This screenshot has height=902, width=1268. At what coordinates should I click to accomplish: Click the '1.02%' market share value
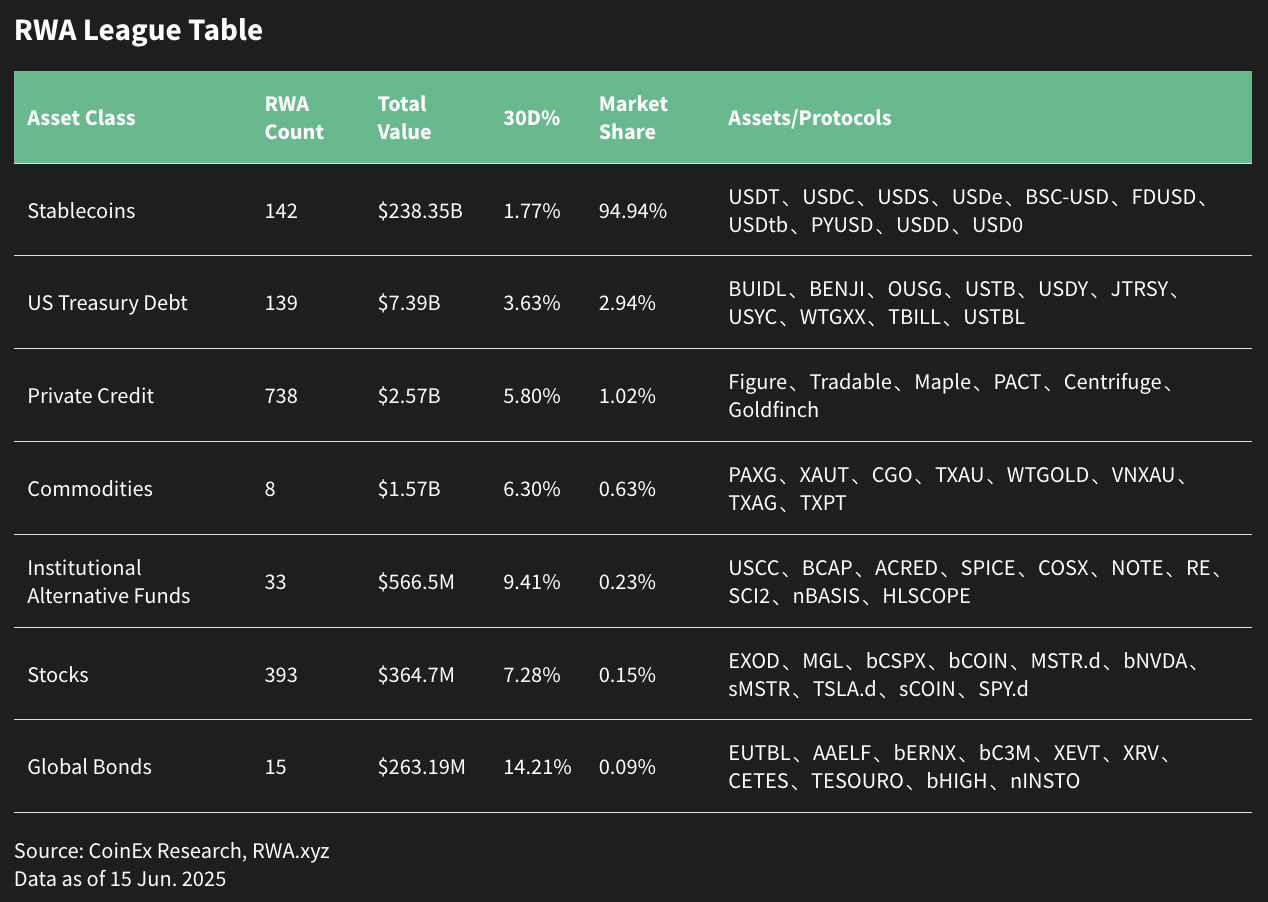[x=627, y=396]
